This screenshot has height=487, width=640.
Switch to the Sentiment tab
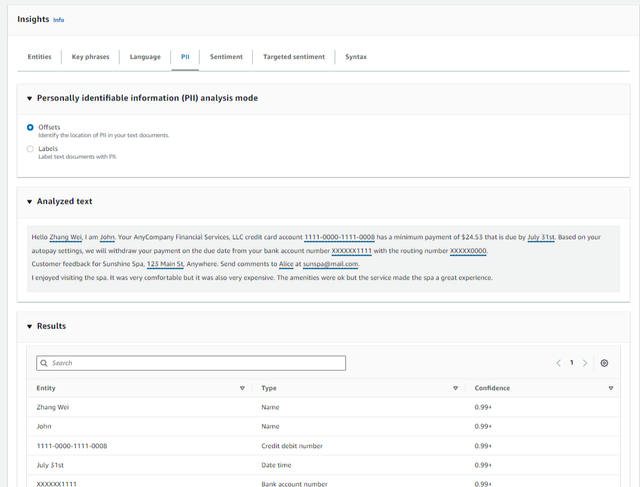[x=226, y=57]
